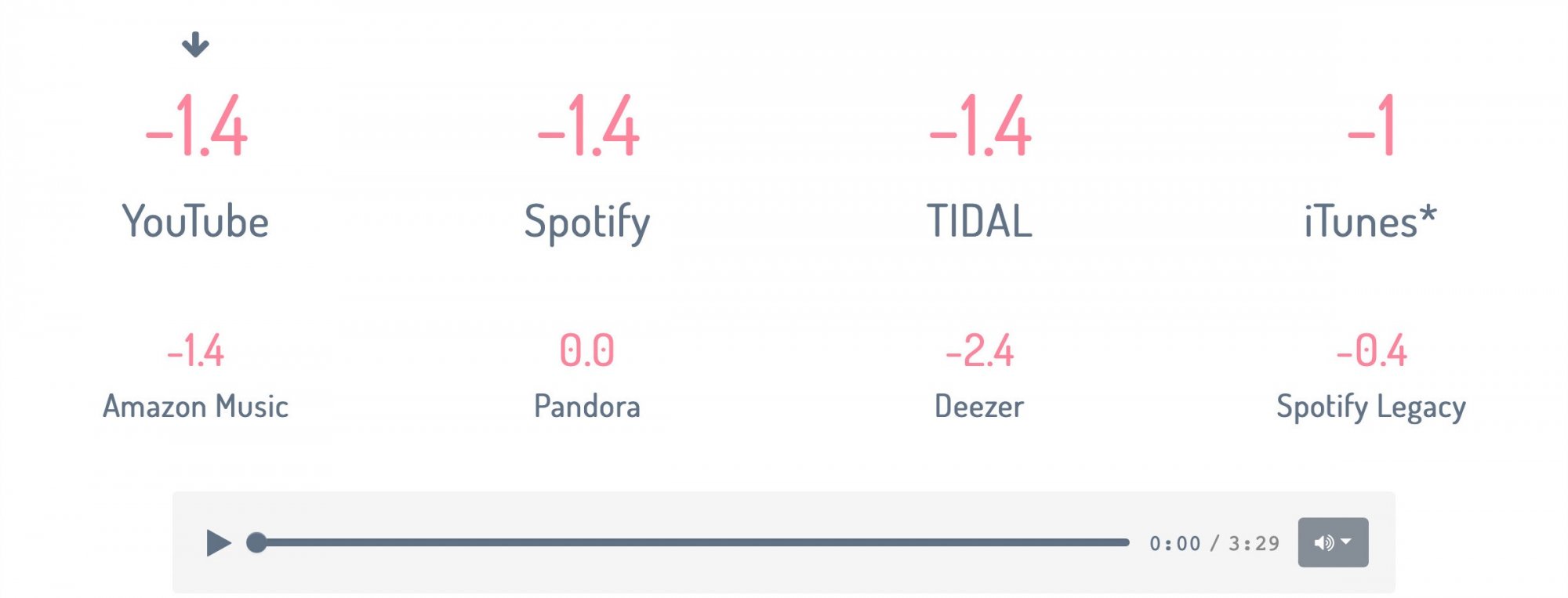Screen dimensions: 1568x598
Task: Choose the Pandora service
Action: coord(587,407)
